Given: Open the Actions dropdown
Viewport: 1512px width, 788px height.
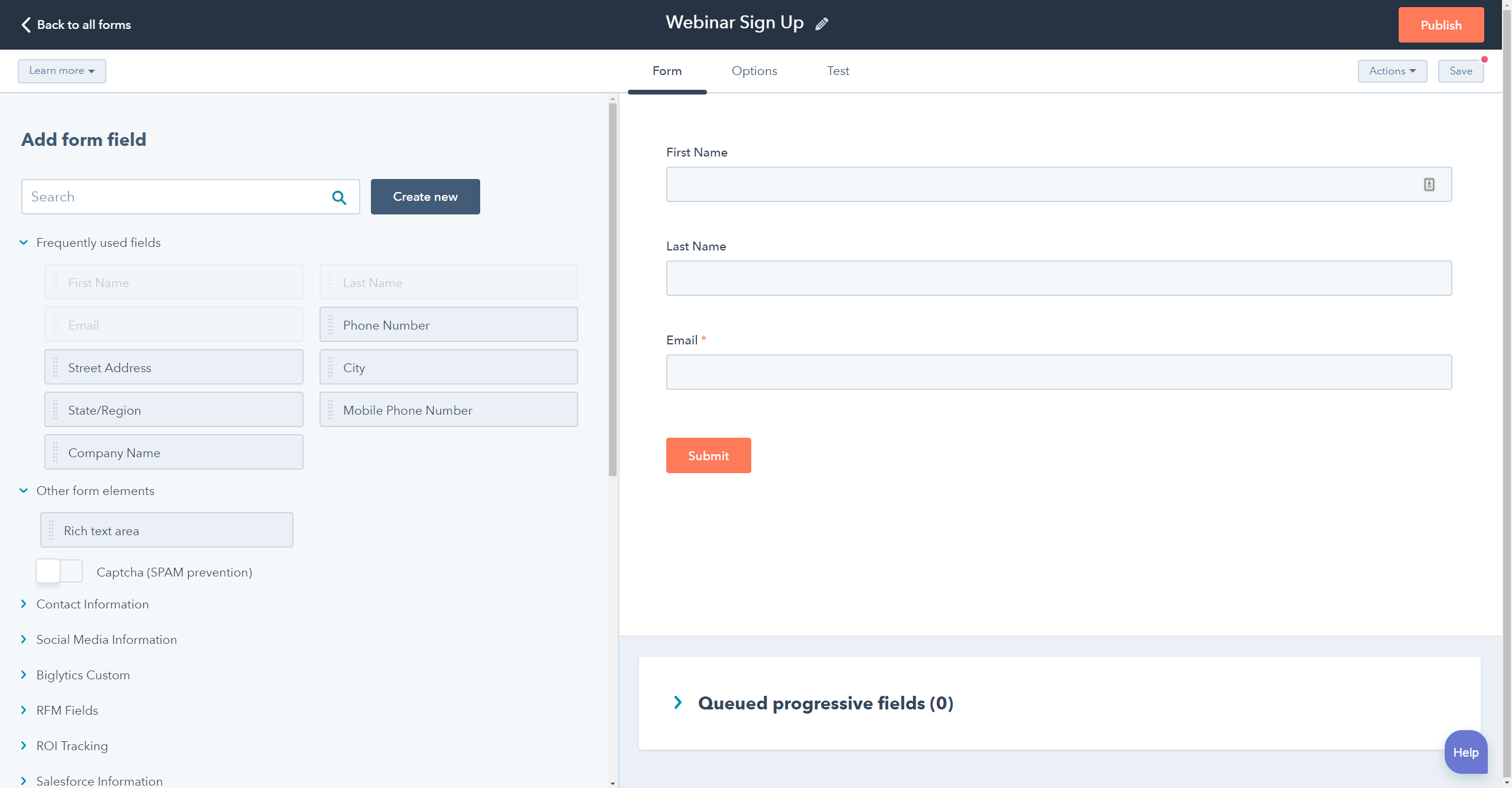Looking at the screenshot, I should (x=1392, y=71).
